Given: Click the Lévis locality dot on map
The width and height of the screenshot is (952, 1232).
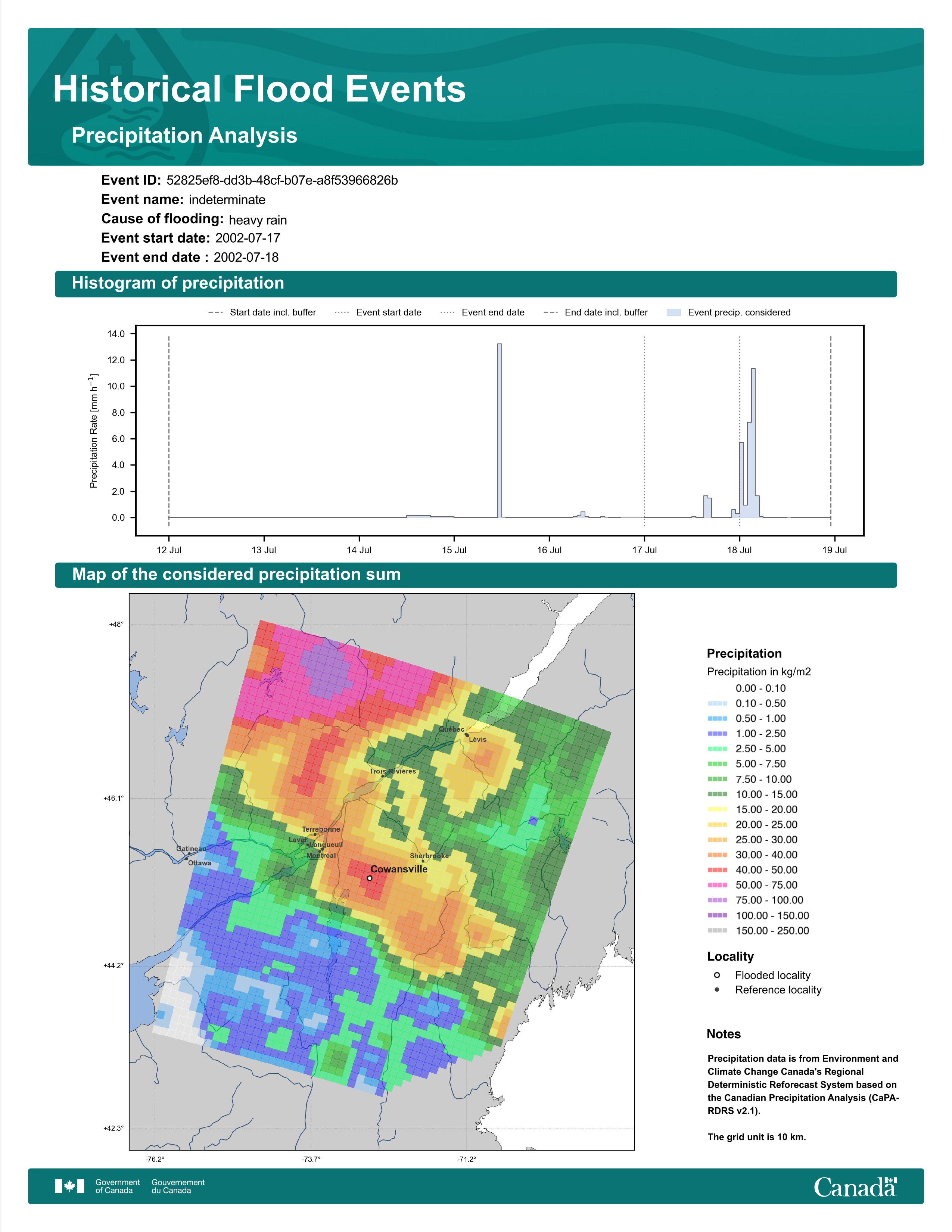Looking at the screenshot, I should (467, 735).
